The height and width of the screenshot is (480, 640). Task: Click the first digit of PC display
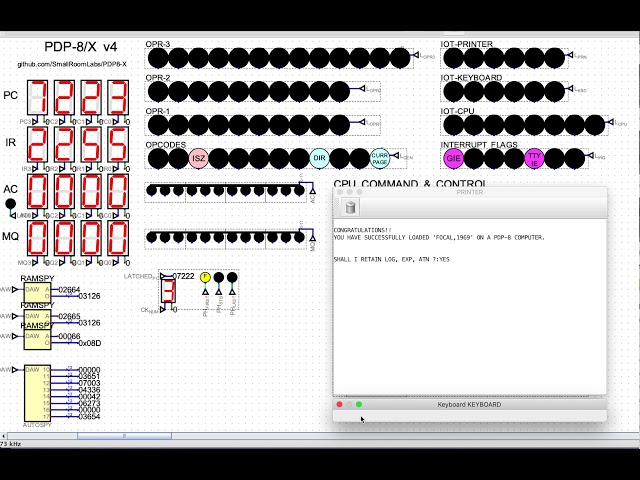[x=38, y=97]
